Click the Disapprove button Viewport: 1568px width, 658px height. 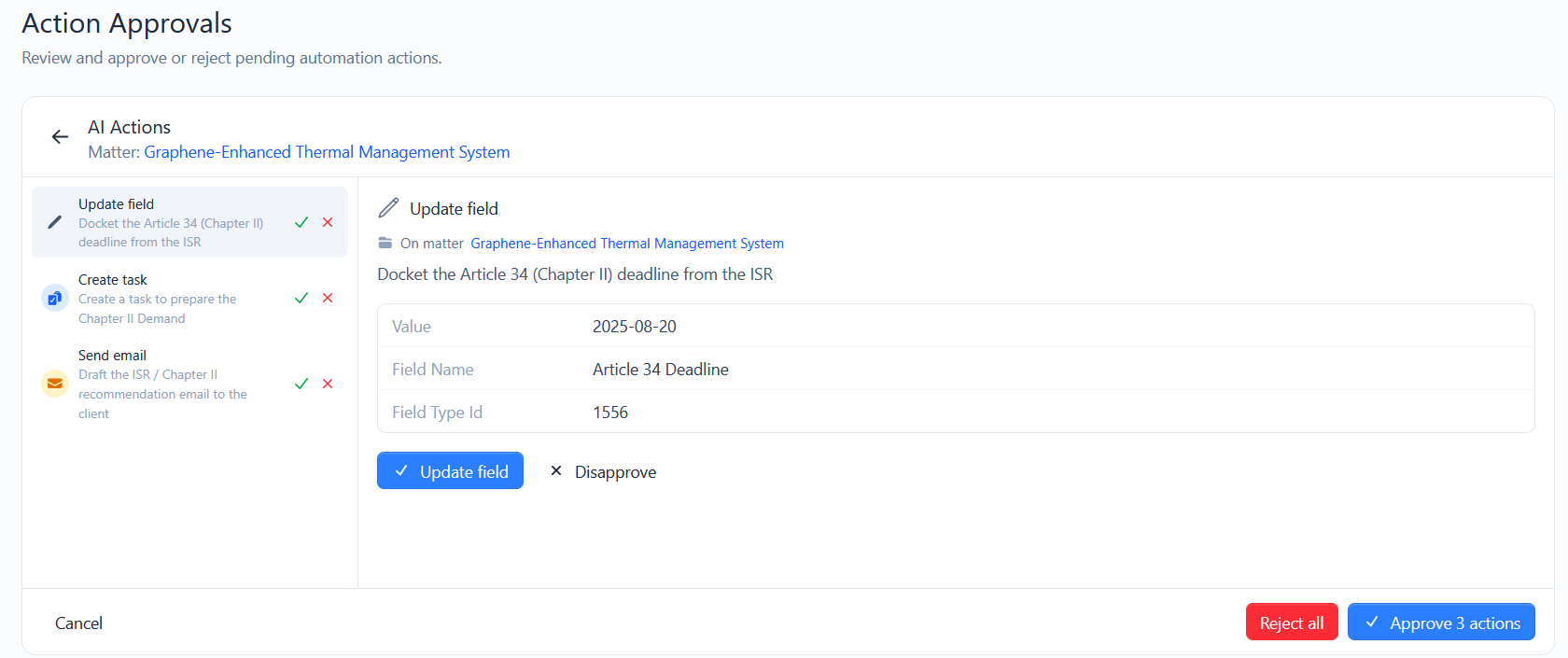pos(603,471)
